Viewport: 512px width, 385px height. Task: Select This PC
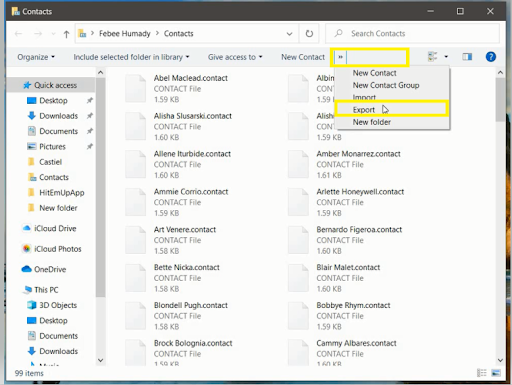coord(46,290)
